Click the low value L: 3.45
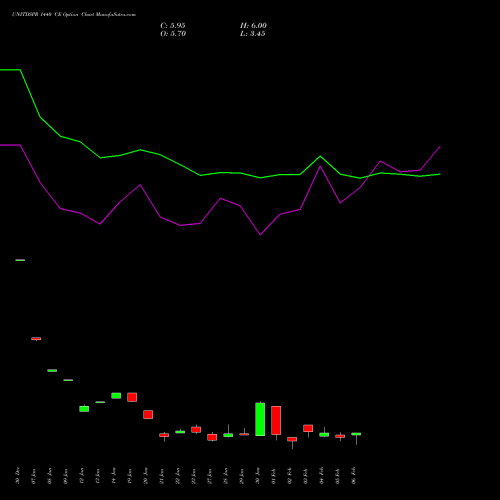This screenshot has height=500, width=500. pos(253,34)
